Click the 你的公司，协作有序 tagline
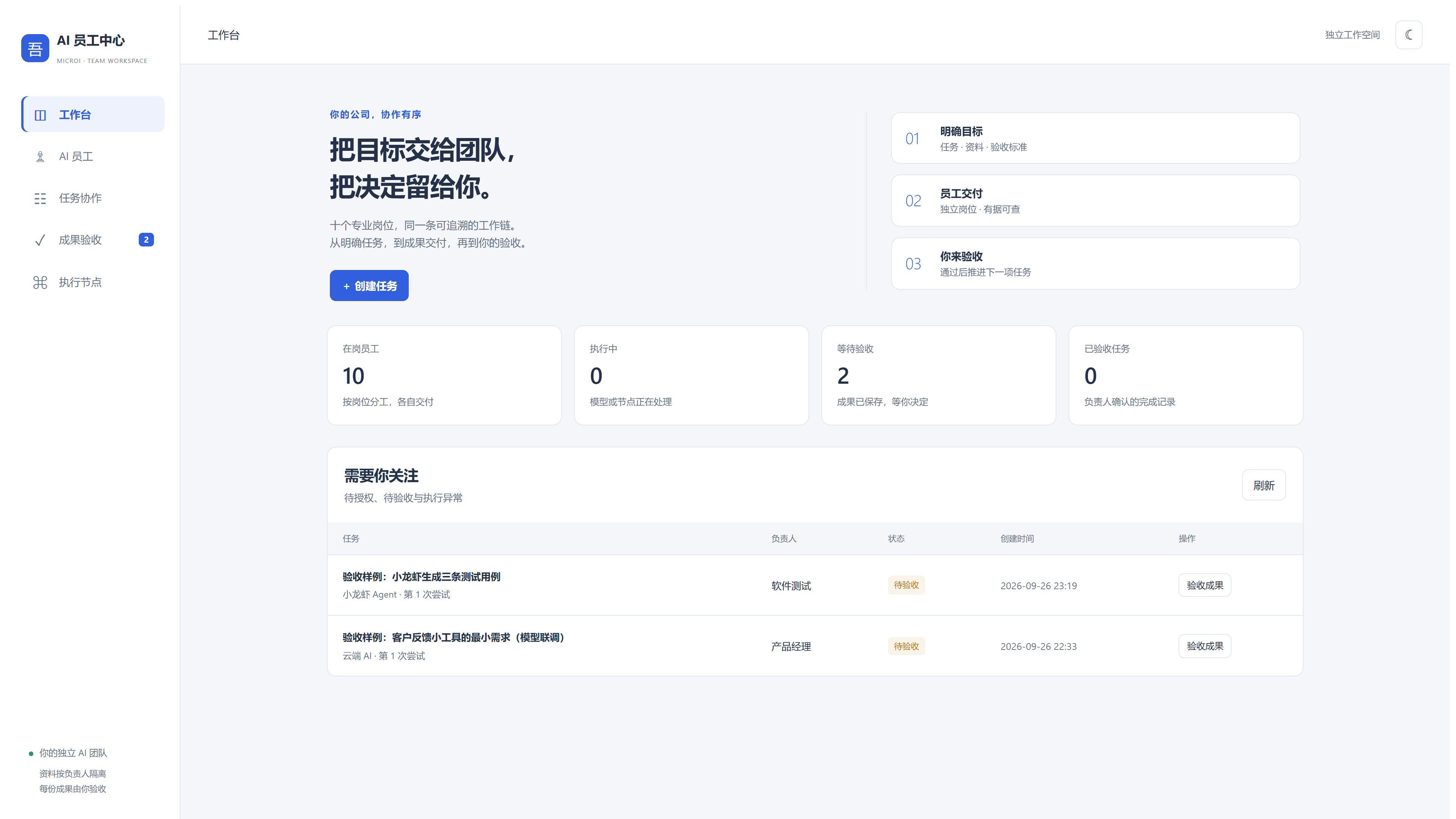Viewport: 1456px width, 819px height. click(x=375, y=114)
